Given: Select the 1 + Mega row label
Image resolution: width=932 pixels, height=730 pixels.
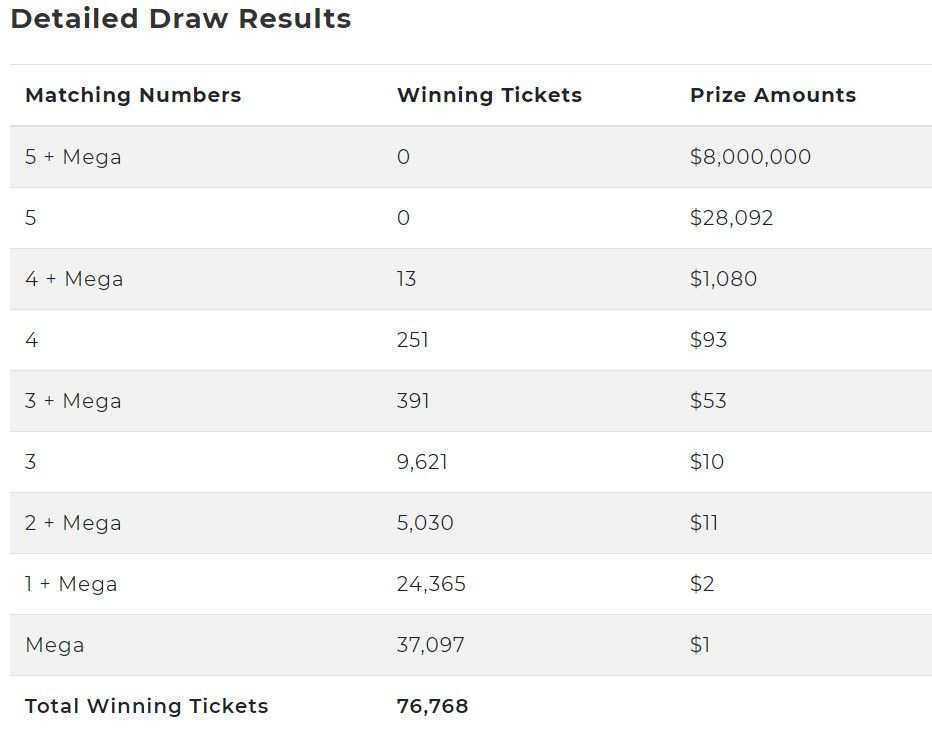Looking at the screenshot, I should (x=71, y=584).
